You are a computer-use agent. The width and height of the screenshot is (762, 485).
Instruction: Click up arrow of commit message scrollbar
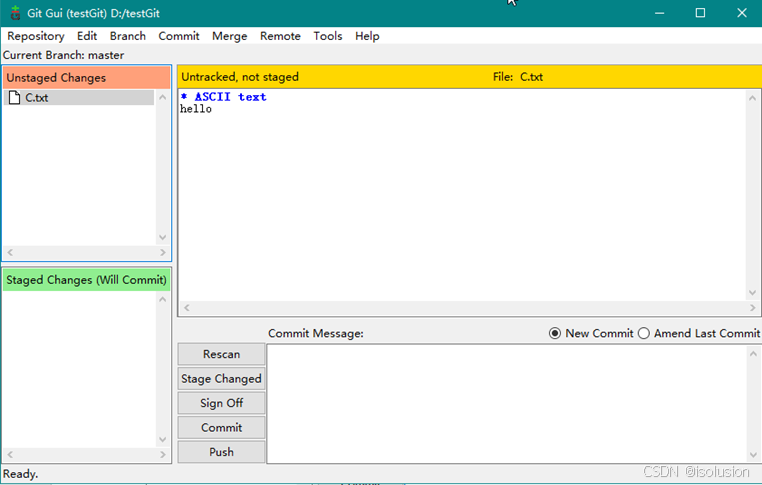[x=753, y=354]
